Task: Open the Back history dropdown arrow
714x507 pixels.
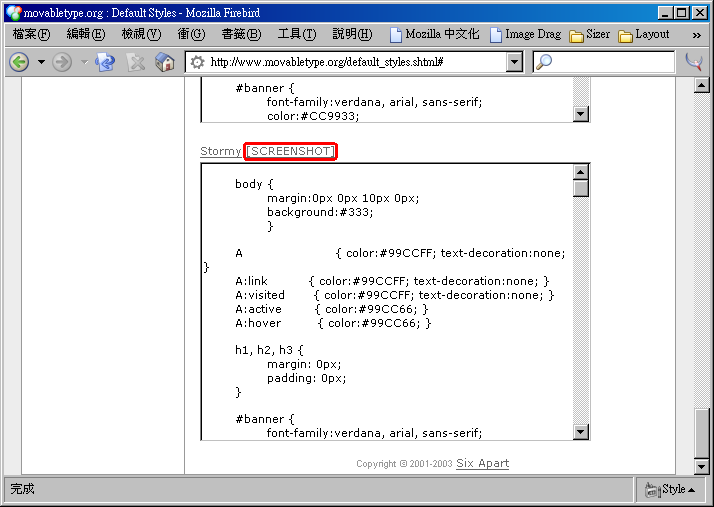Action: pyautogui.click(x=41, y=62)
